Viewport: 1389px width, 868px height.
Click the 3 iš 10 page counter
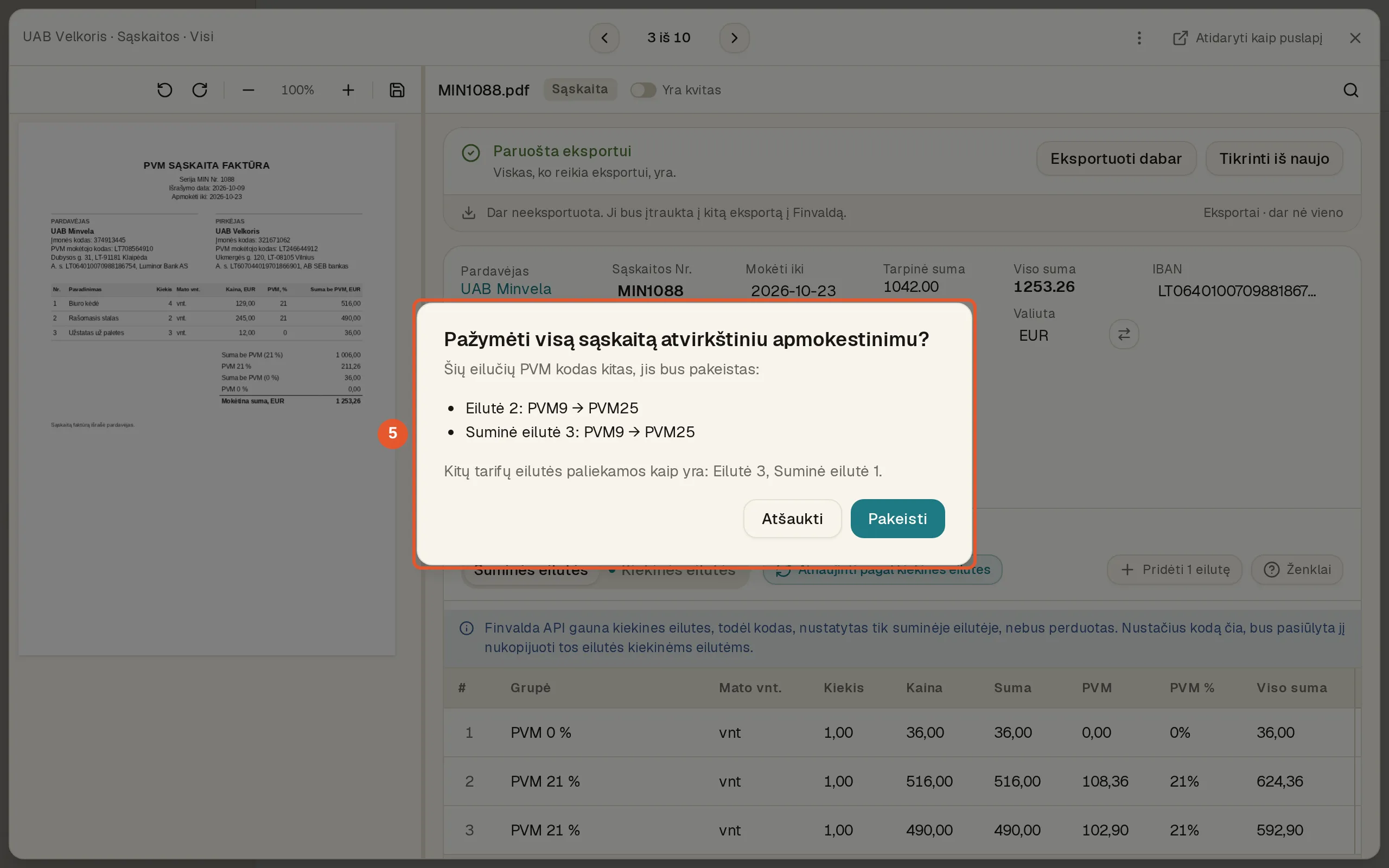(x=668, y=38)
